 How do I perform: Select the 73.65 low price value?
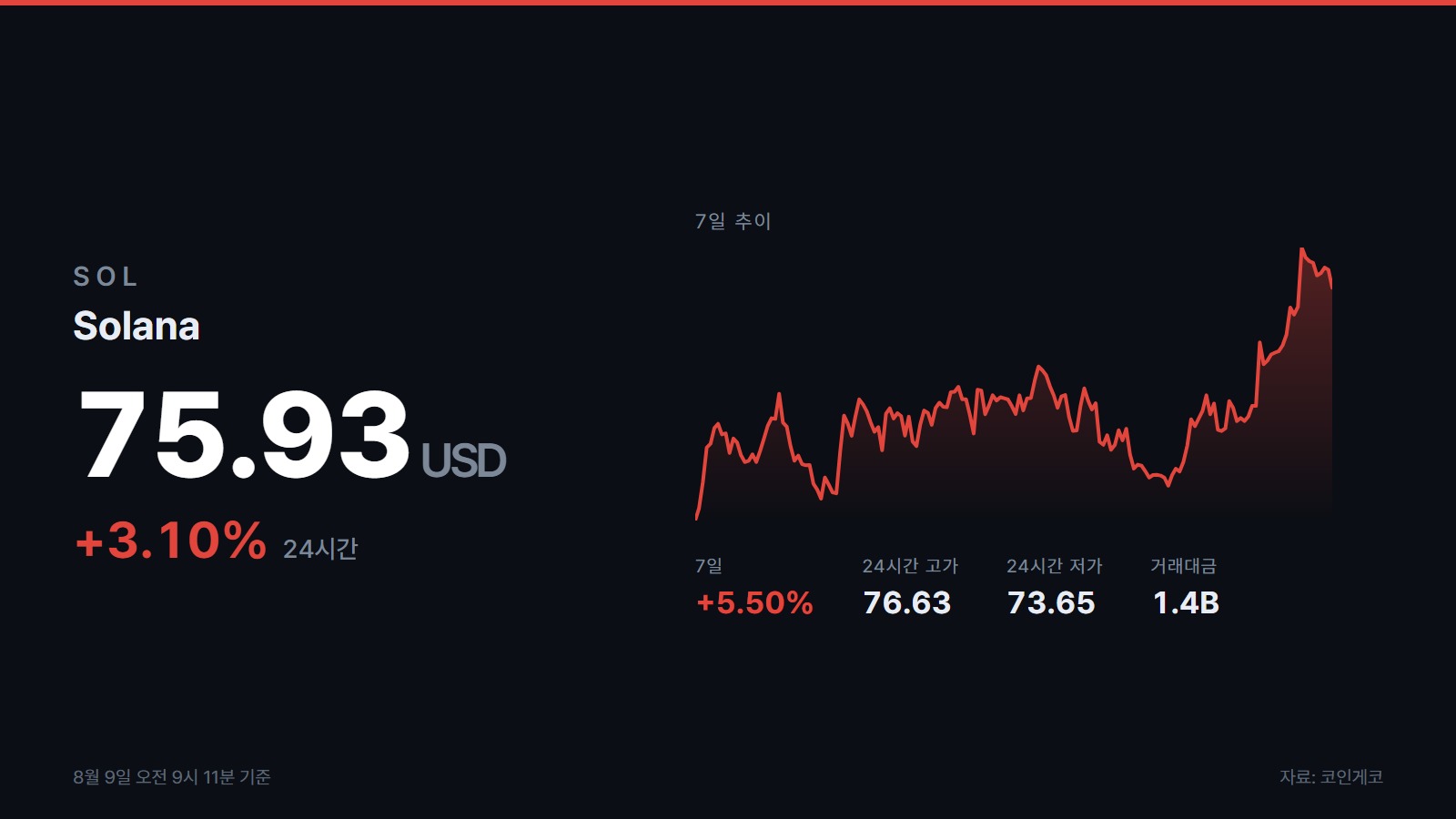coord(1051,602)
